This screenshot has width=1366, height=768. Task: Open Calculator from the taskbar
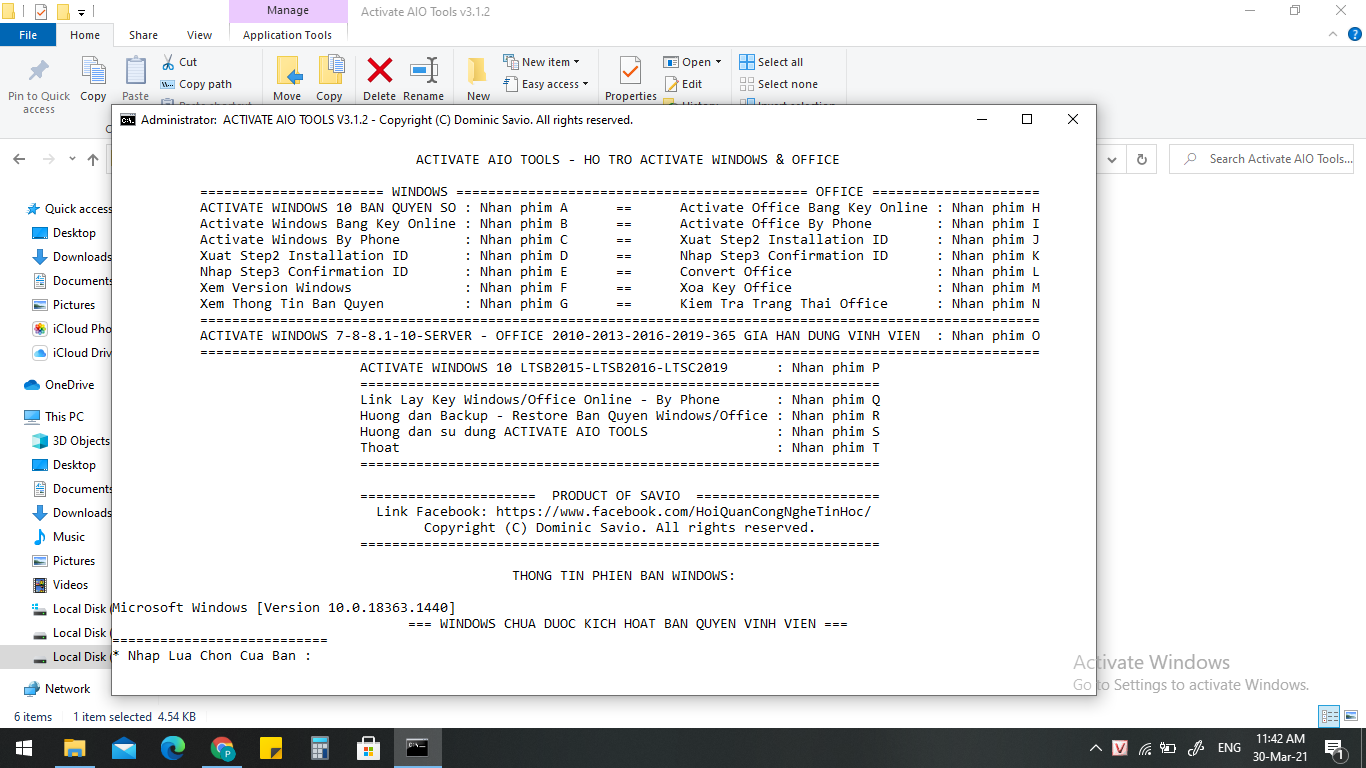tap(320, 748)
